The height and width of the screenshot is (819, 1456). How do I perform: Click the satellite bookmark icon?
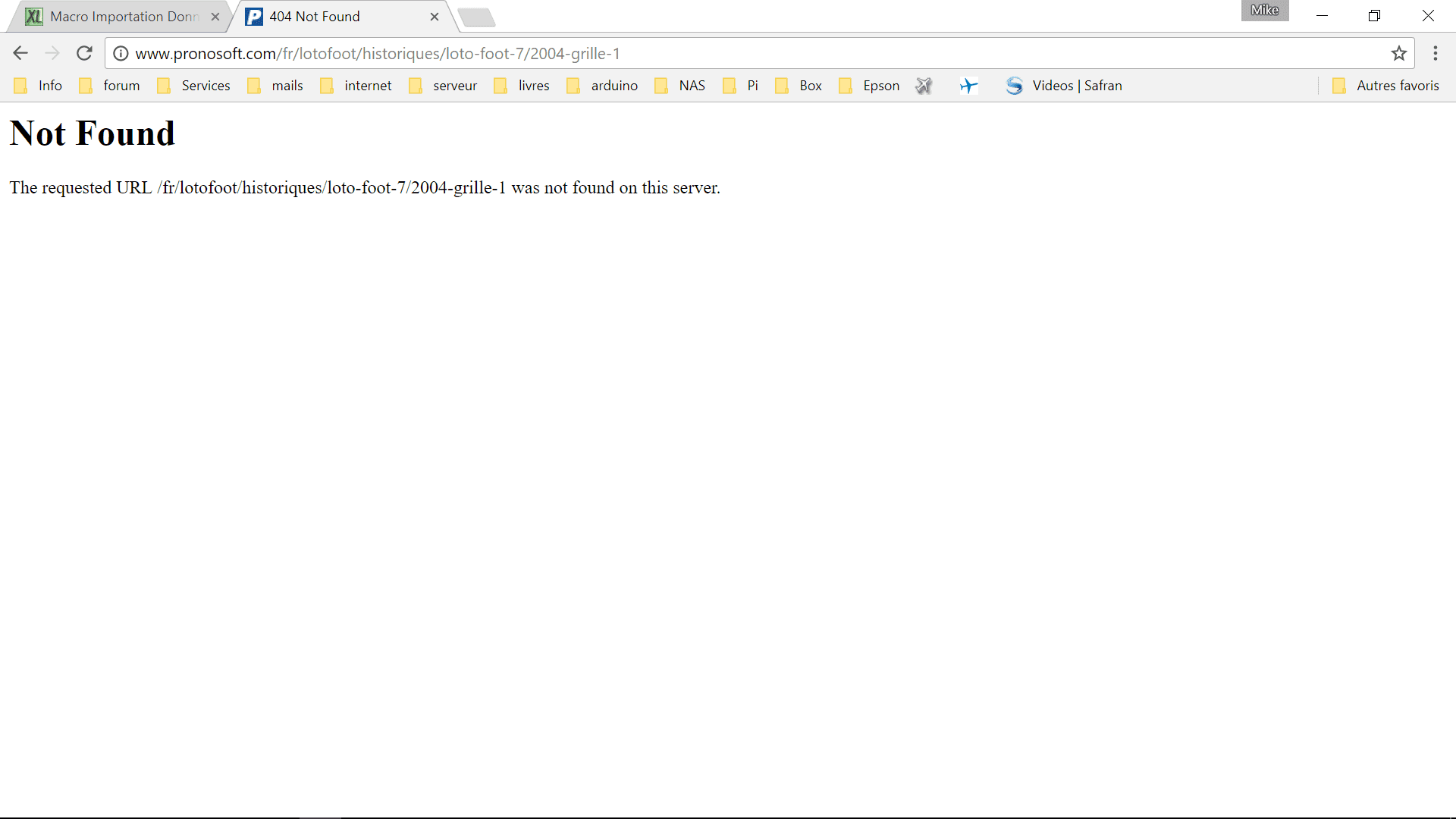tap(923, 86)
